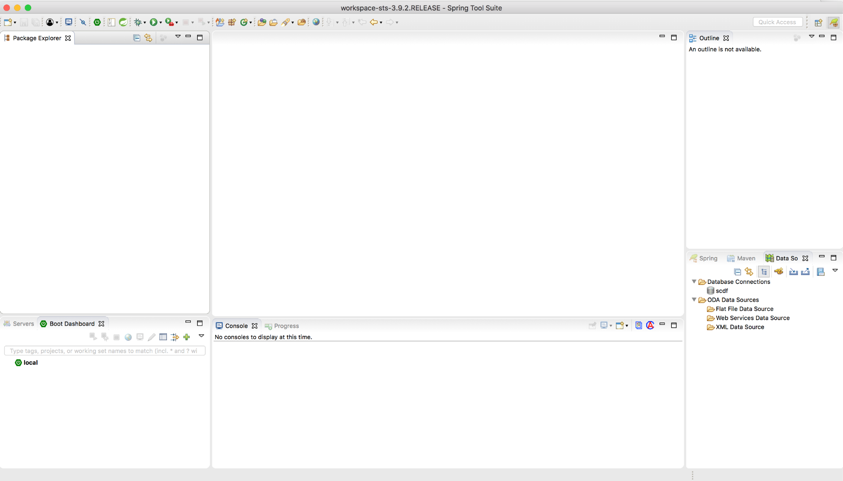The height and width of the screenshot is (481, 843).
Task: Select the local node in Boot Dashboard
Action: coord(30,363)
